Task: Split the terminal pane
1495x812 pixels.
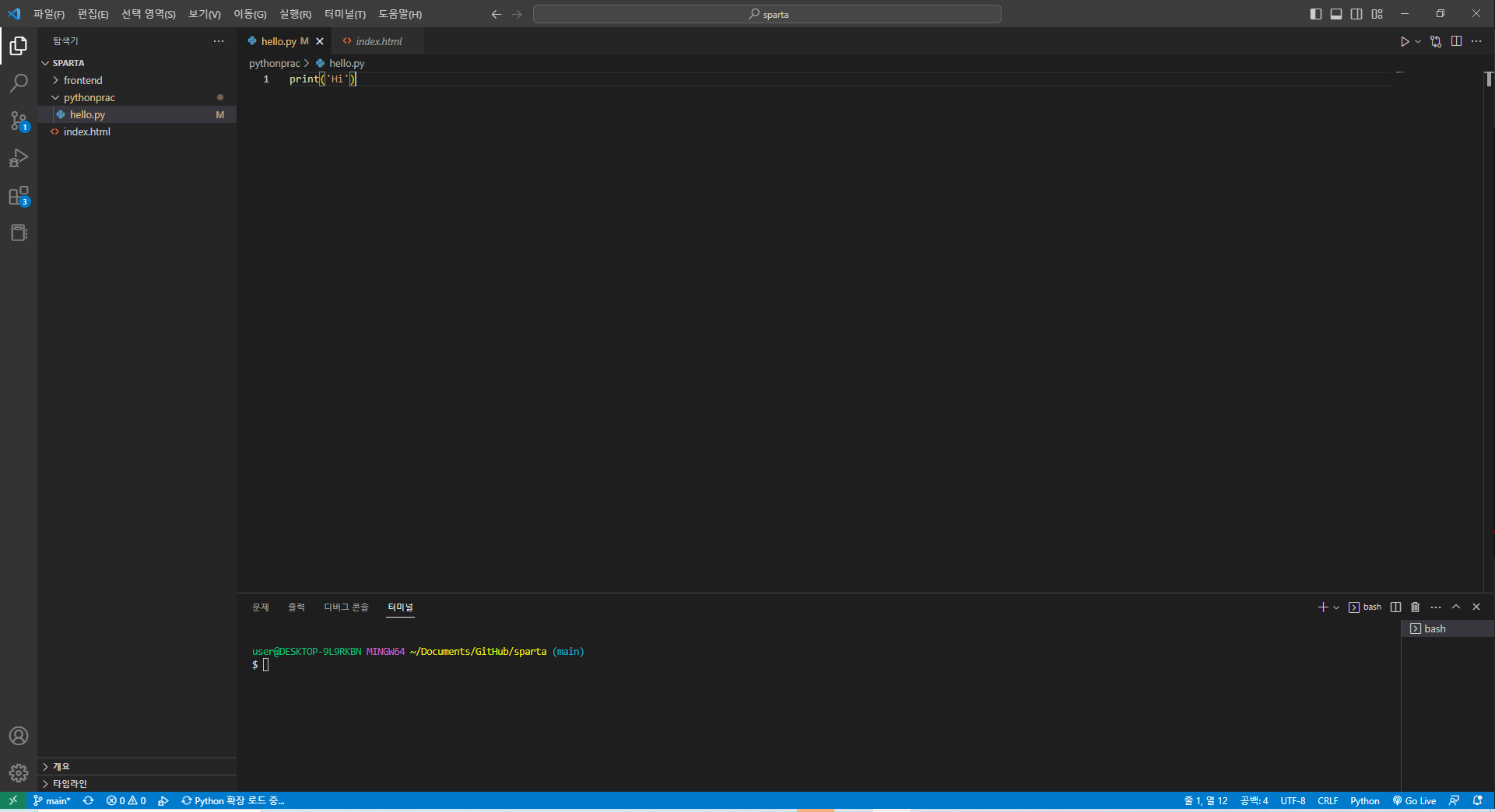Action: coord(1395,607)
